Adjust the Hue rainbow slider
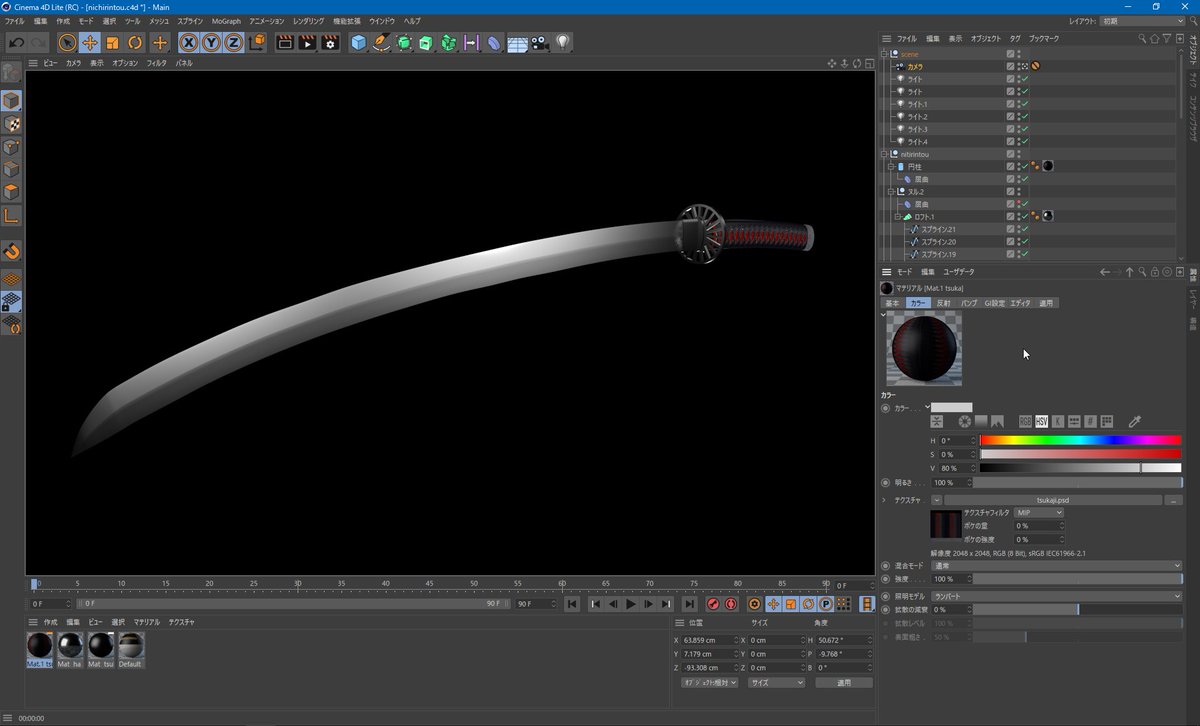 click(1080, 440)
